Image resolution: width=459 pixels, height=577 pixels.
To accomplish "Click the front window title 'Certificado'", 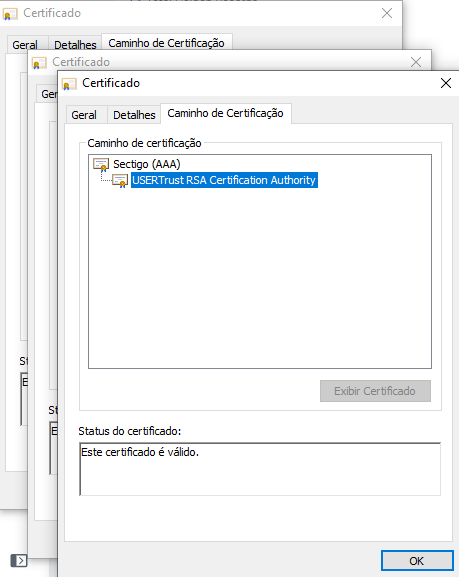I will (x=111, y=83).
